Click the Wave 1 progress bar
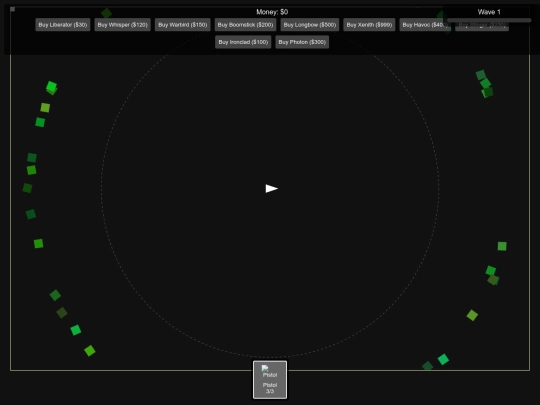 (489, 21)
